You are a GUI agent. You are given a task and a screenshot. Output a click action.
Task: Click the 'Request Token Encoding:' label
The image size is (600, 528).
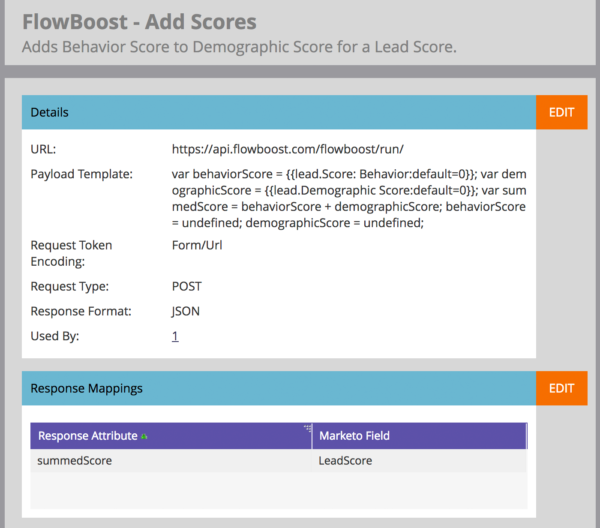(x=71, y=253)
